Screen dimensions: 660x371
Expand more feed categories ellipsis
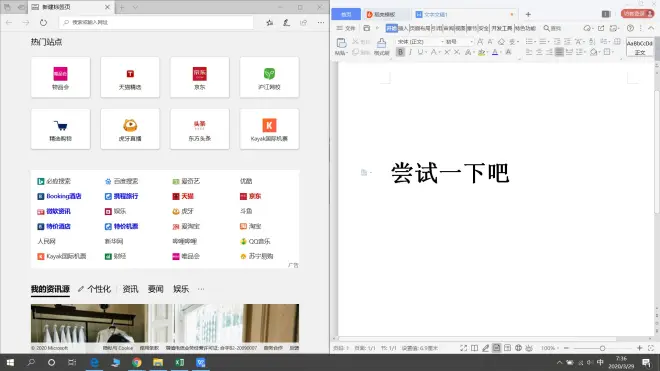coord(201,289)
